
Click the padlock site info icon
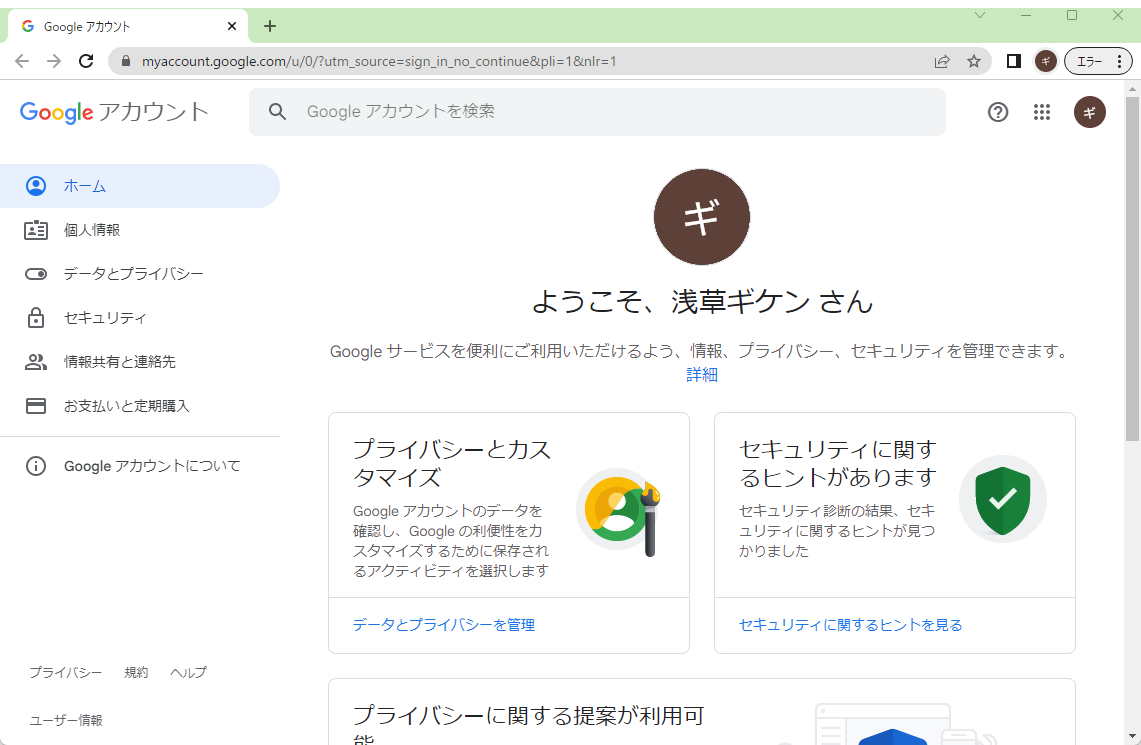(x=126, y=61)
